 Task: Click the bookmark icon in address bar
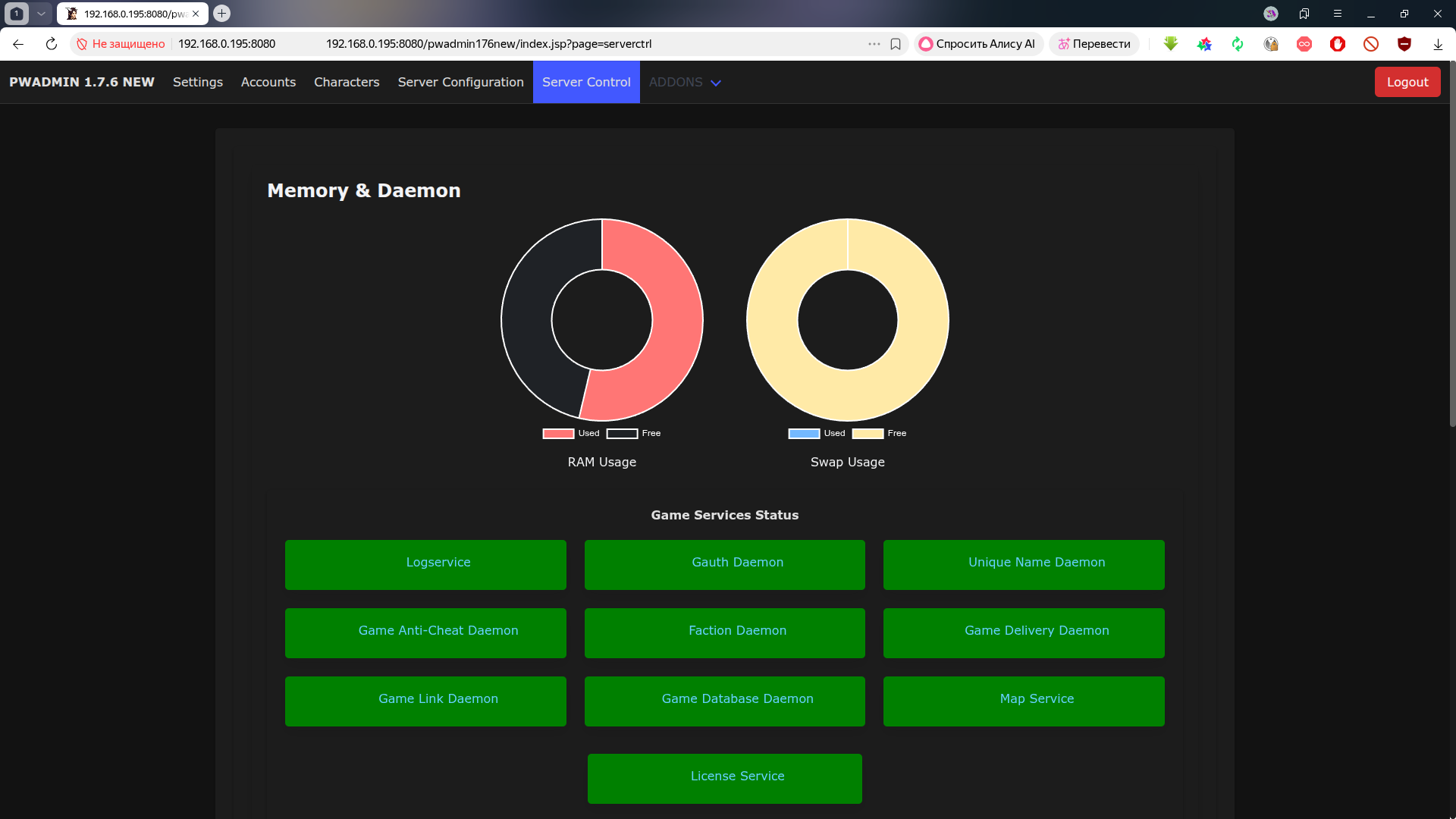point(896,44)
